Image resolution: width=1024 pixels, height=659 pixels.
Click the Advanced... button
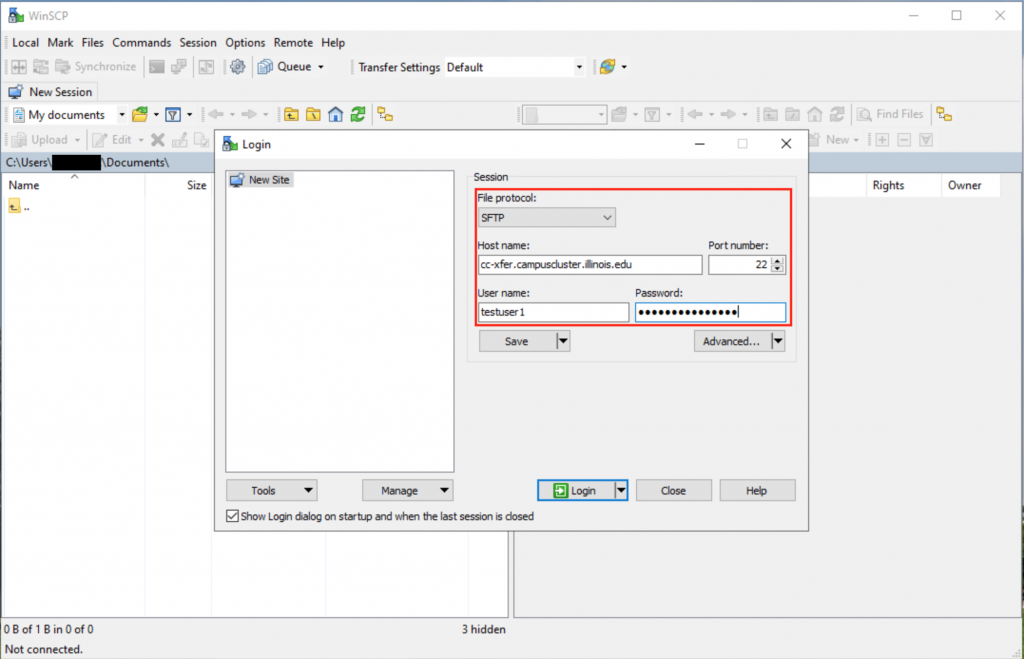732,341
